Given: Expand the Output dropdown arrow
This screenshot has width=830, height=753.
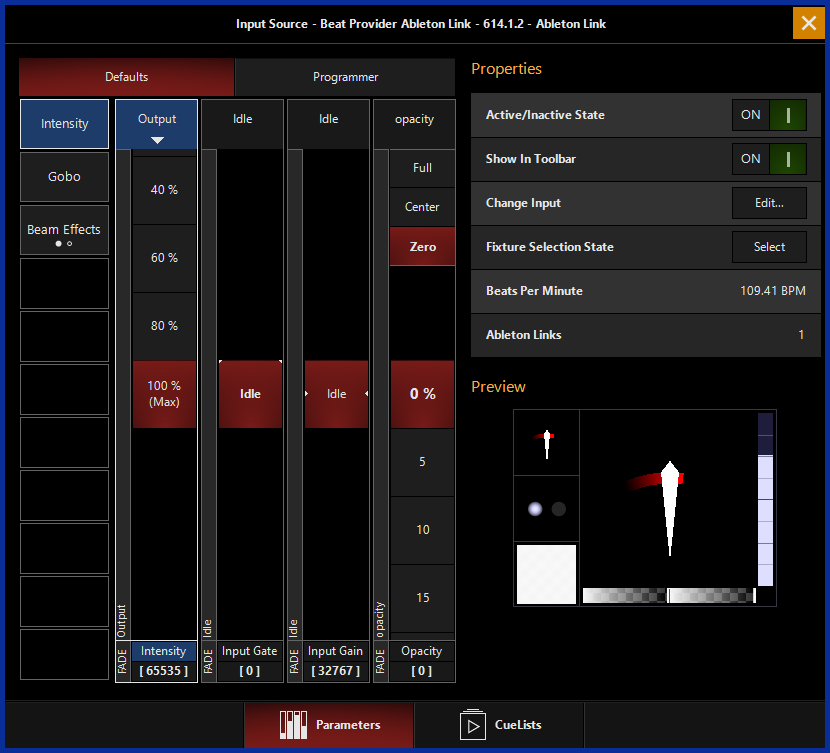Looking at the screenshot, I should (157, 140).
